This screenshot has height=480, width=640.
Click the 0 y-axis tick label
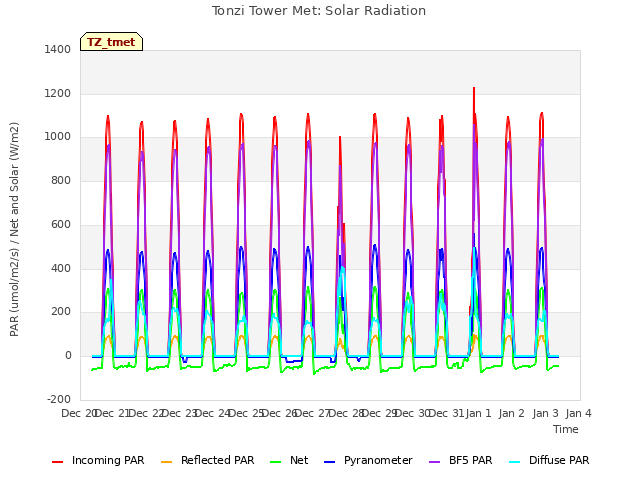[68, 356]
